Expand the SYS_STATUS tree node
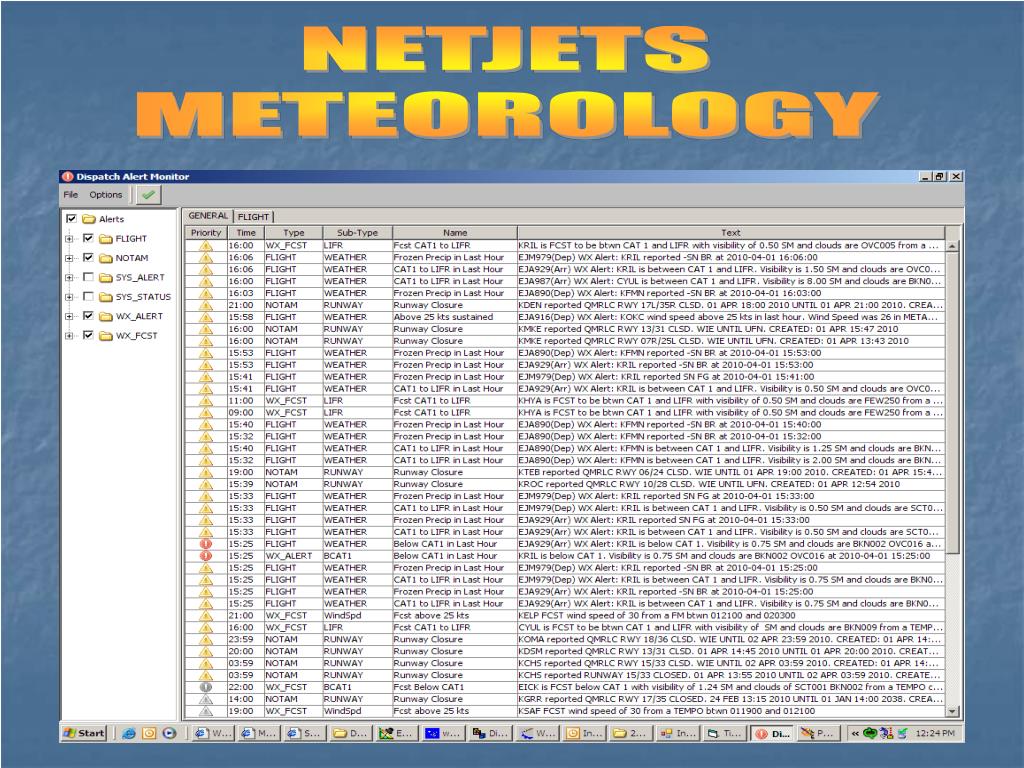 pos(69,297)
